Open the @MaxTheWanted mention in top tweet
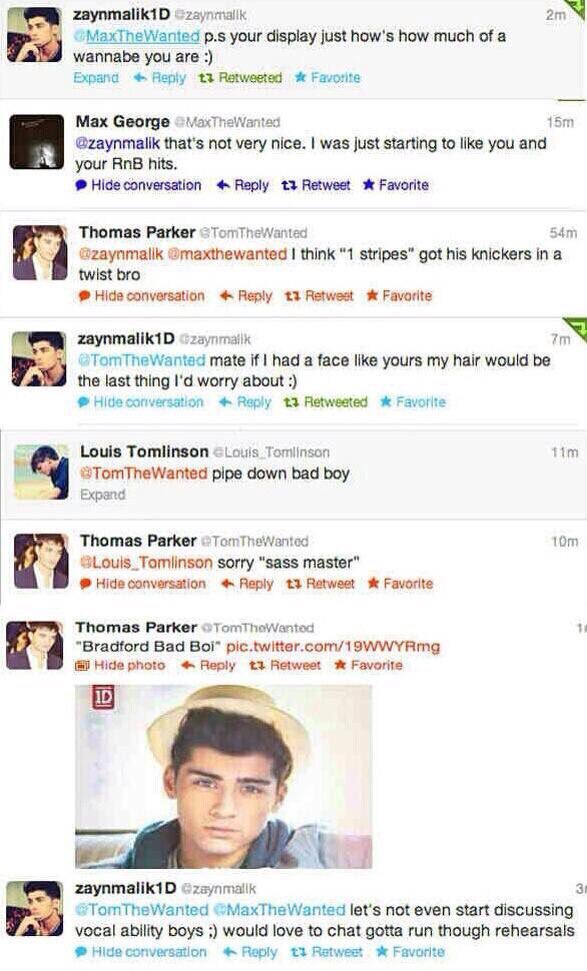 coord(137,36)
